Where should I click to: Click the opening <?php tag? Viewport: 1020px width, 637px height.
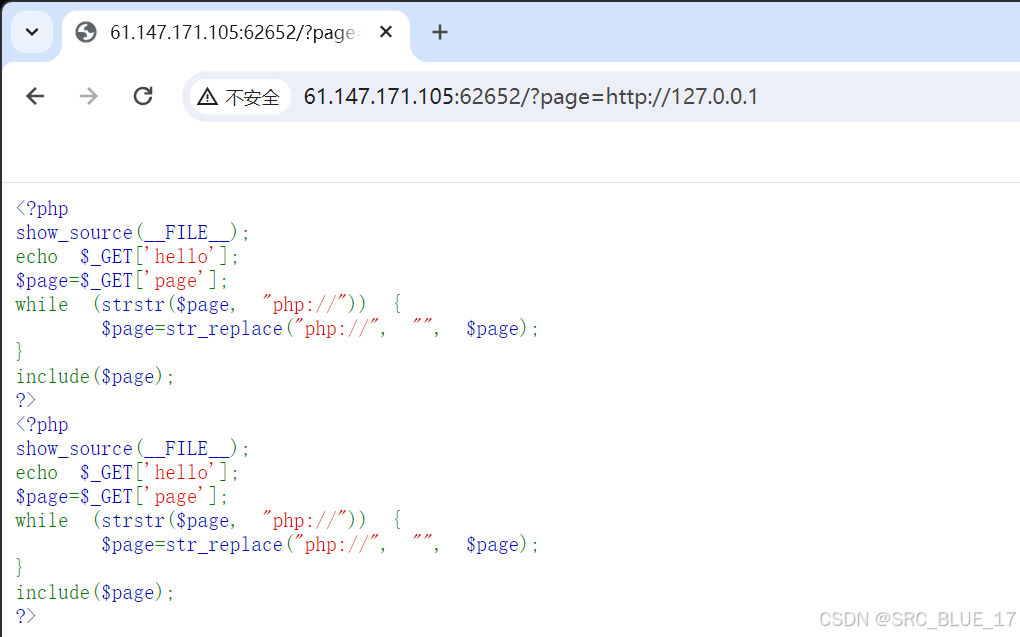[x=41, y=208]
